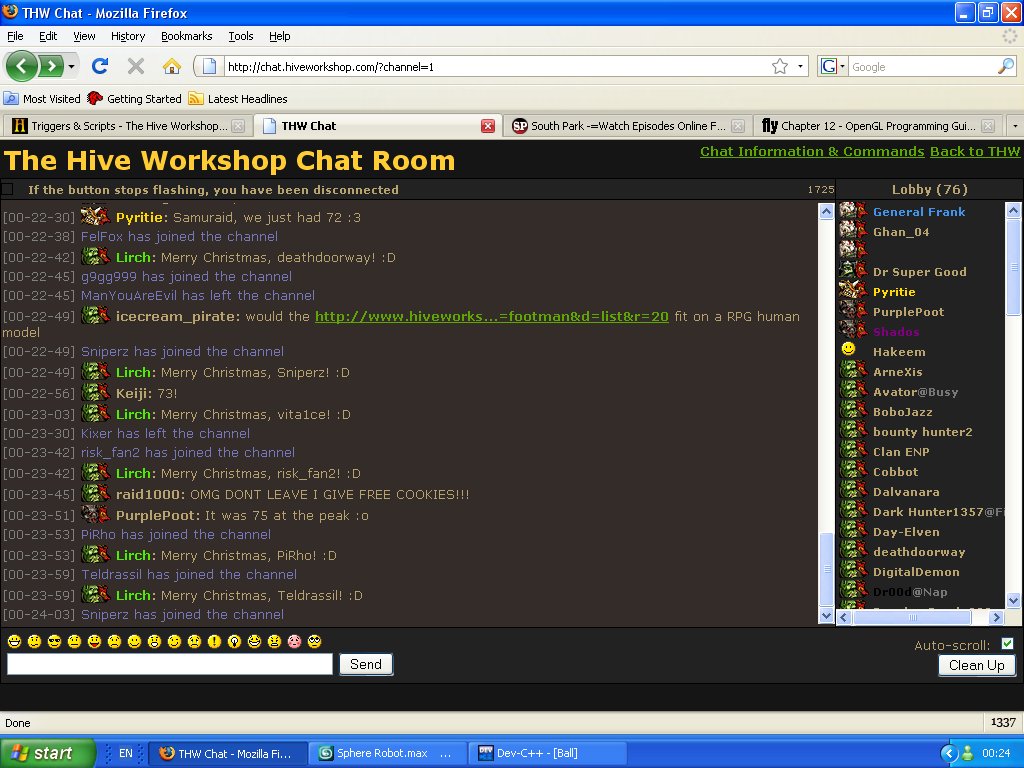Insert the angry gritted-teeth smiley
The height and width of the screenshot is (768, 1024).
click(x=274, y=641)
